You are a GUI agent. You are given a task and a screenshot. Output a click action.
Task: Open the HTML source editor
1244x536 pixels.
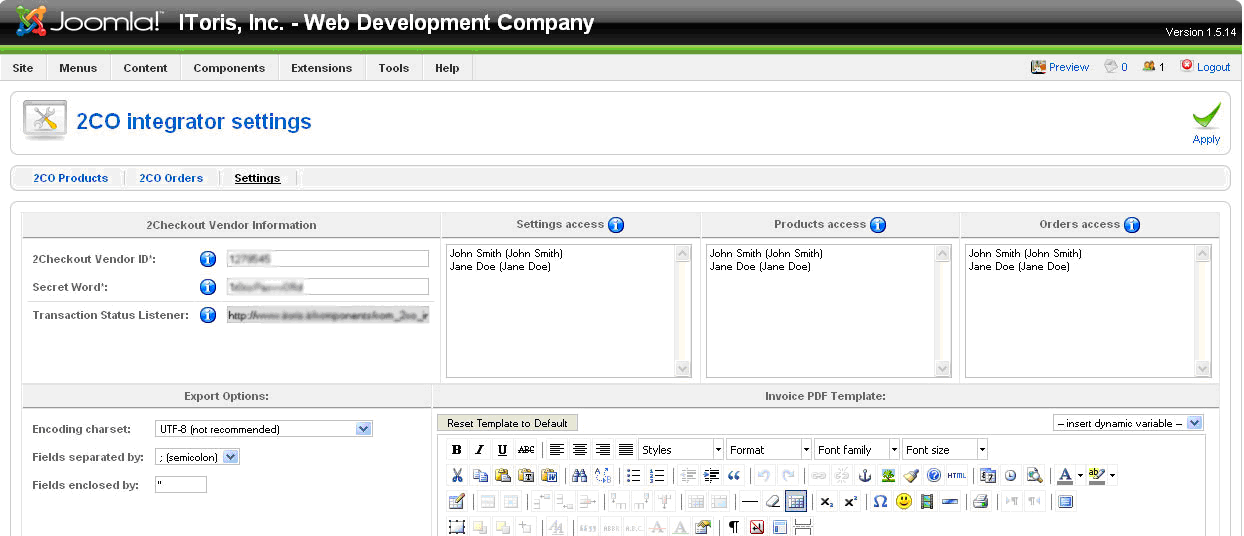coord(957,476)
